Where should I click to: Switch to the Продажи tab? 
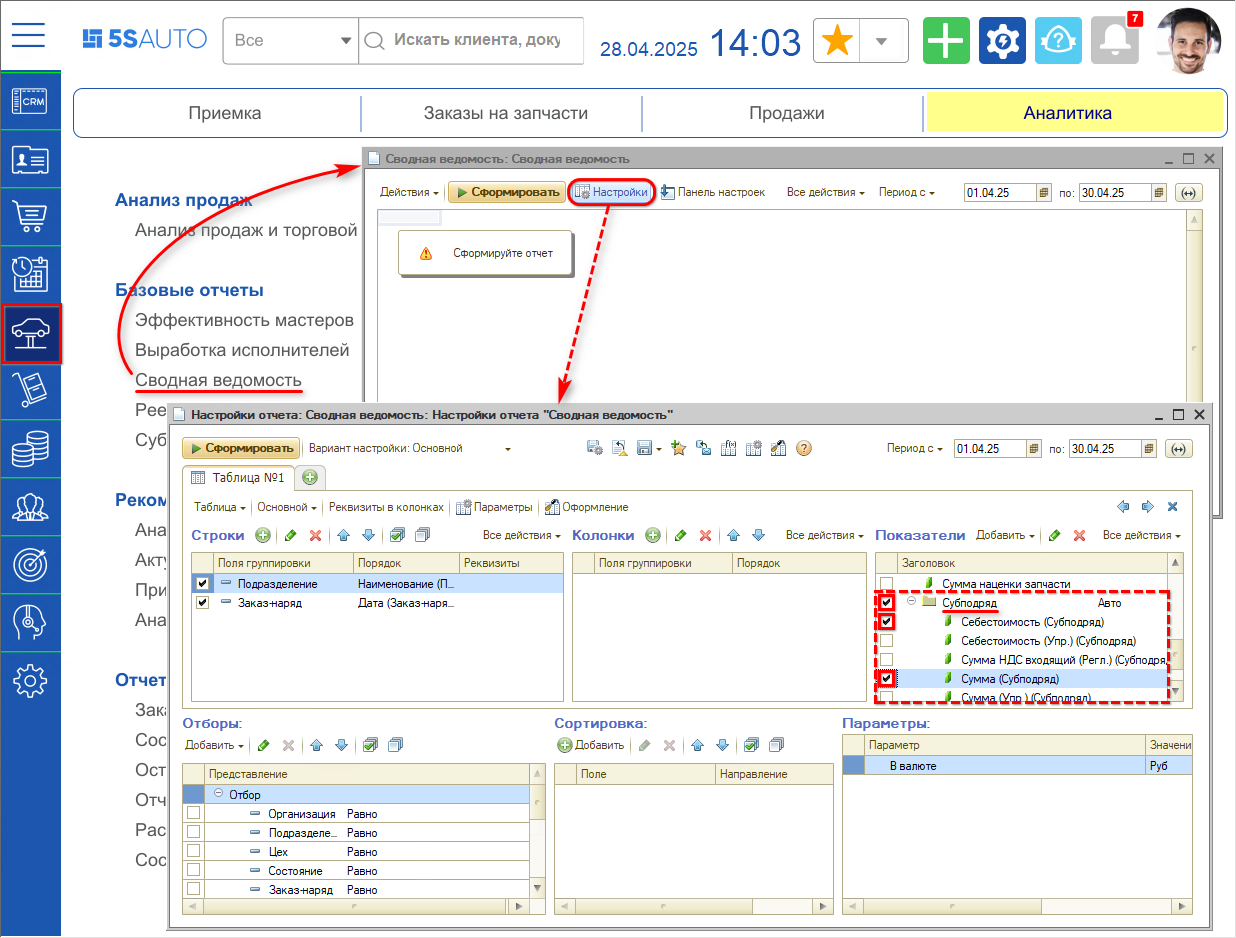pos(786,113)
